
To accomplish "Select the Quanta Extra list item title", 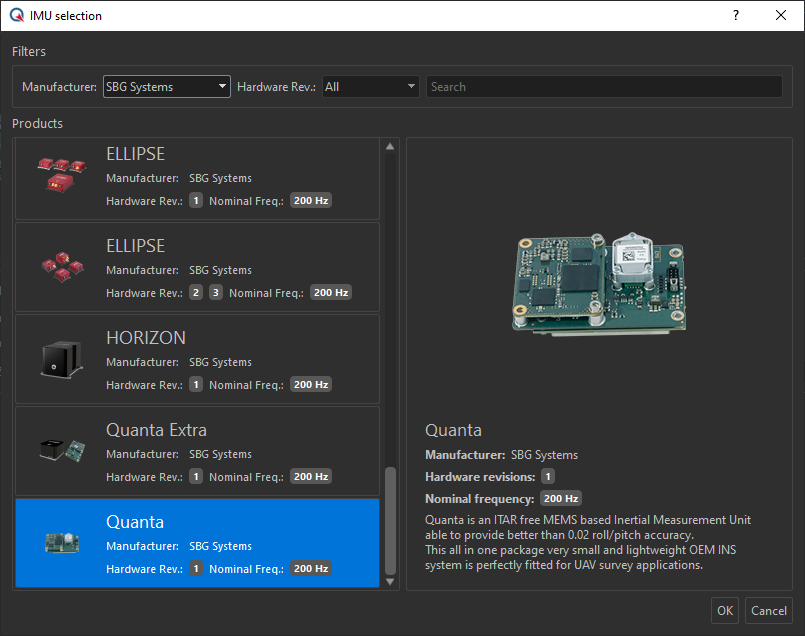I will click(x=156, y=430).
